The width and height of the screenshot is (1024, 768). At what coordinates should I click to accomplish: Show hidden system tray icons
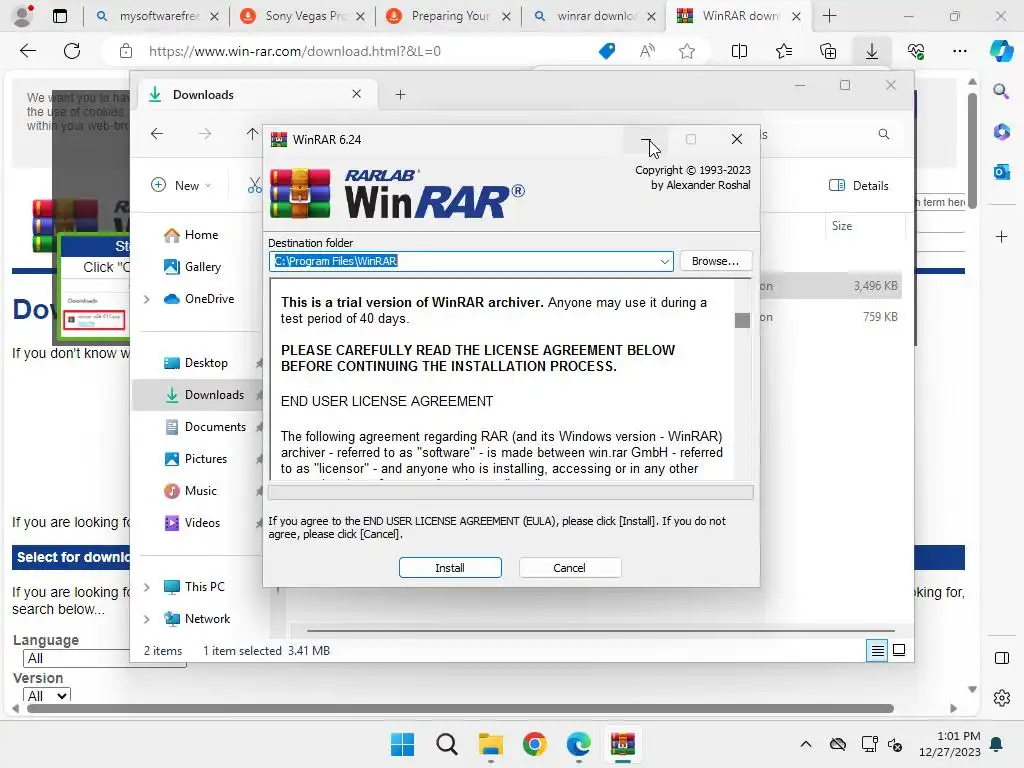tap(806, 744)
